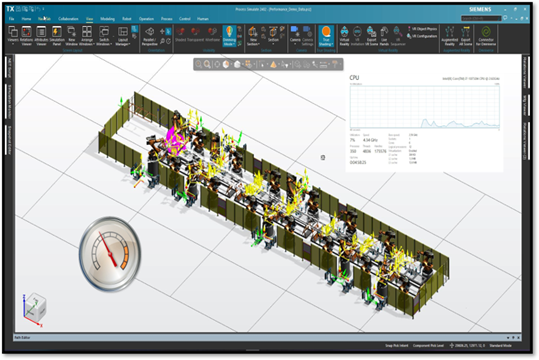539x360 pixels.
Task: Click the Augmented Reality icon
Action: point(450,36)
